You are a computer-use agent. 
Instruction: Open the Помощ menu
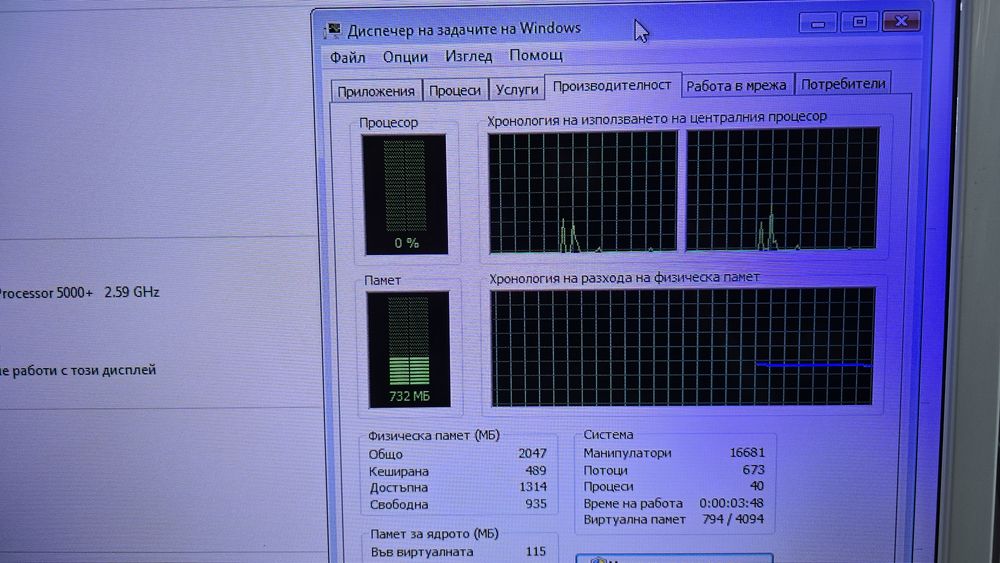(536, 55)
